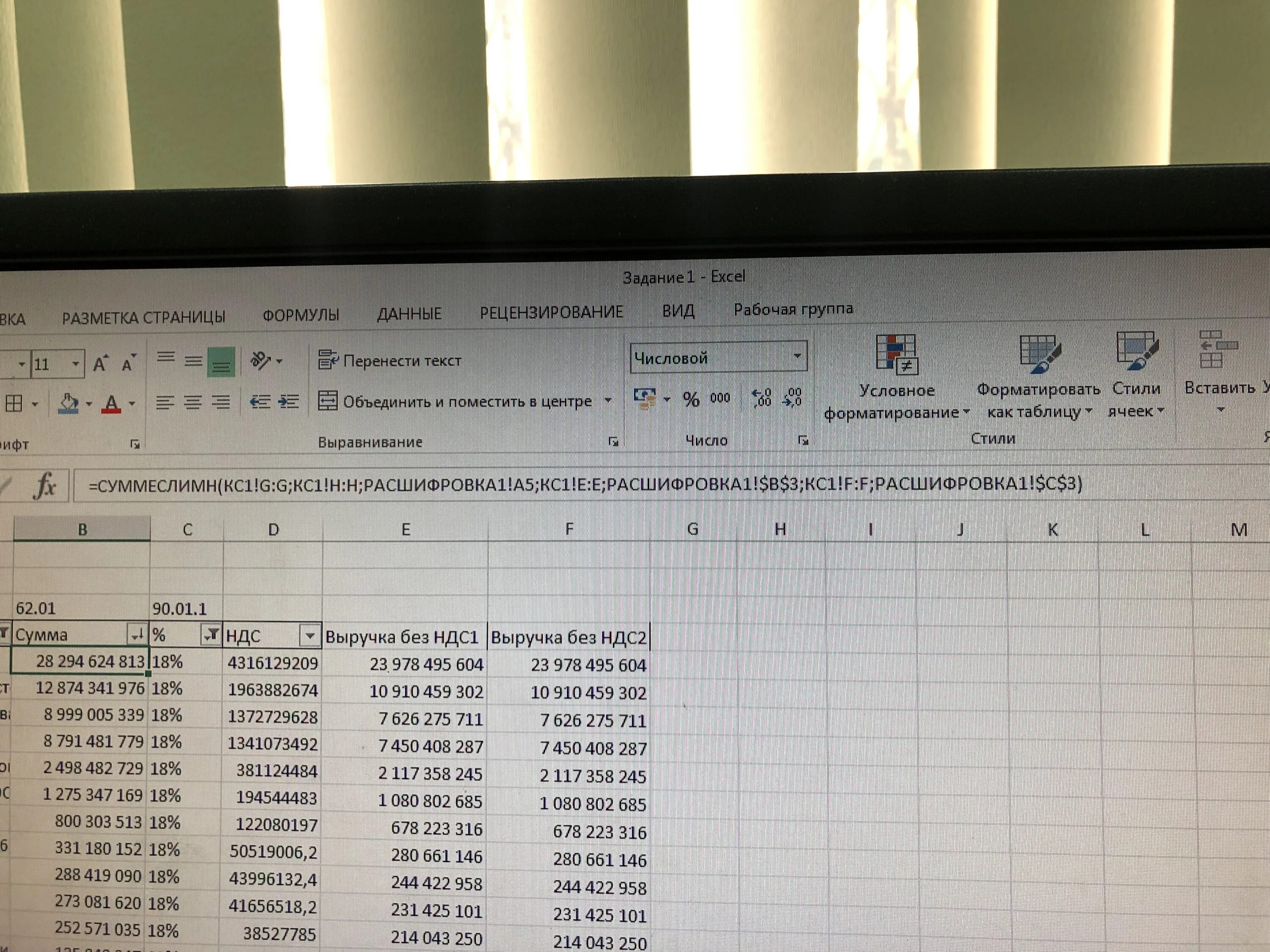1270x952 pixels.
Task: Click the increase decimal places icon
Action: point(761,397)
